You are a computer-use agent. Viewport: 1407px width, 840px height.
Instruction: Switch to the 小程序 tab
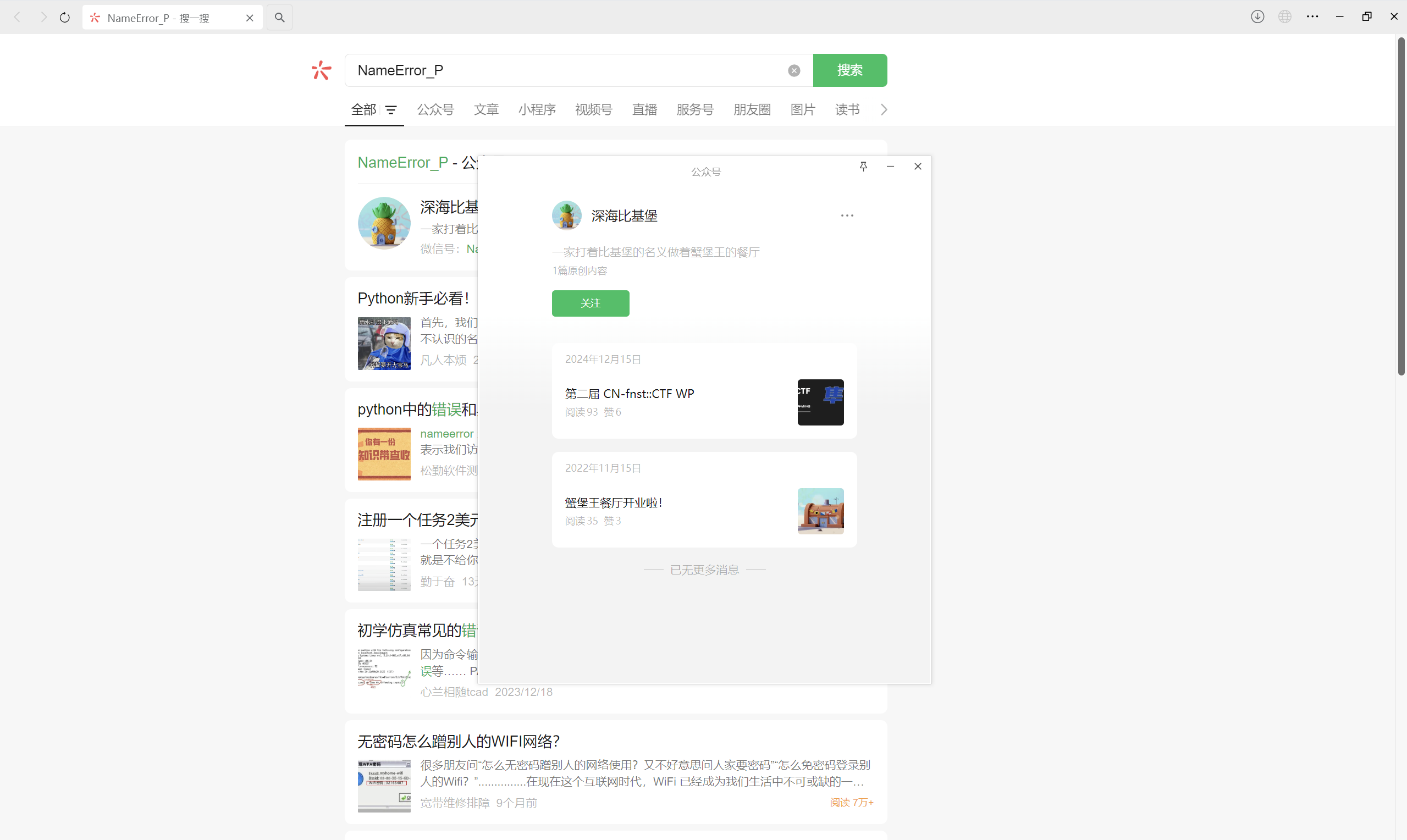tap(537, 110)
